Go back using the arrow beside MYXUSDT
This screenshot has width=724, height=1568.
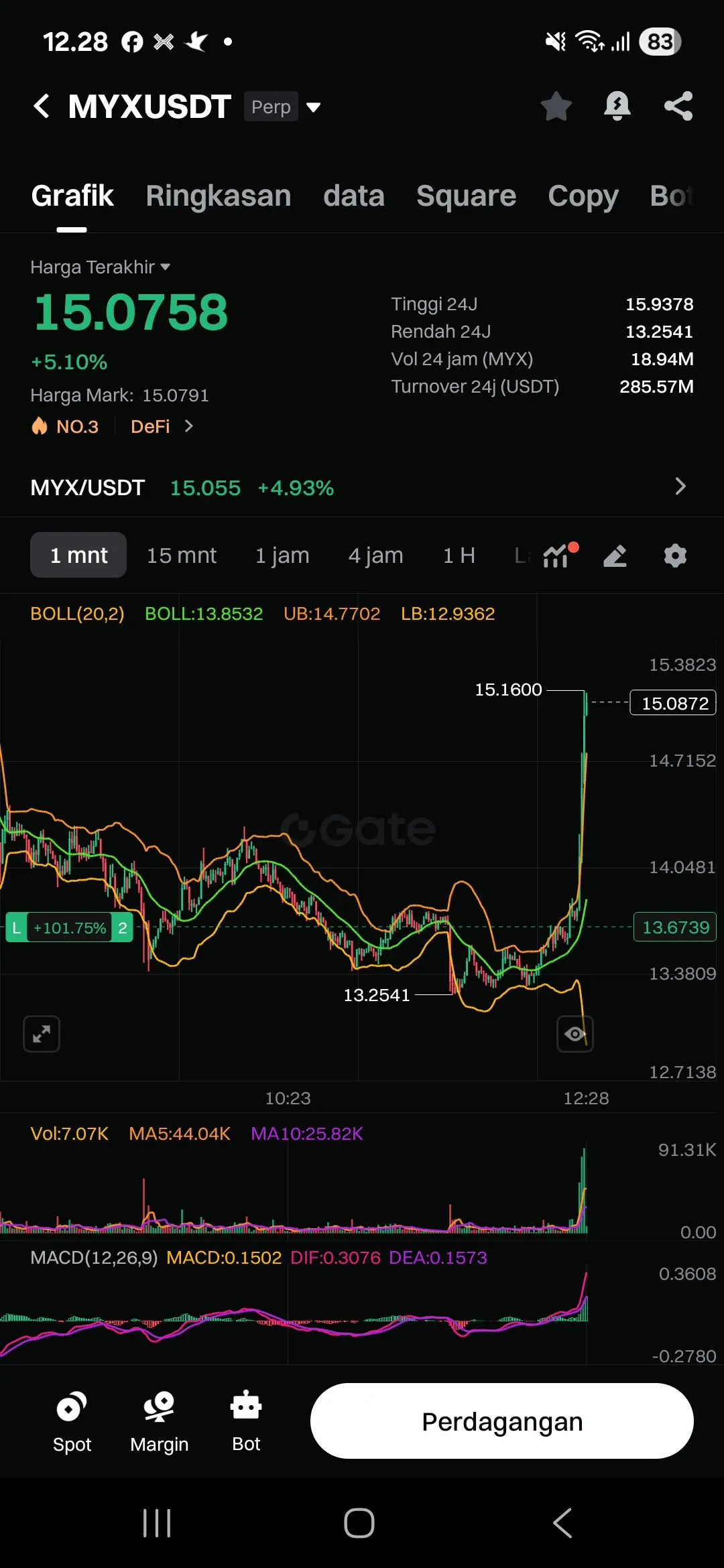point(42,106)
